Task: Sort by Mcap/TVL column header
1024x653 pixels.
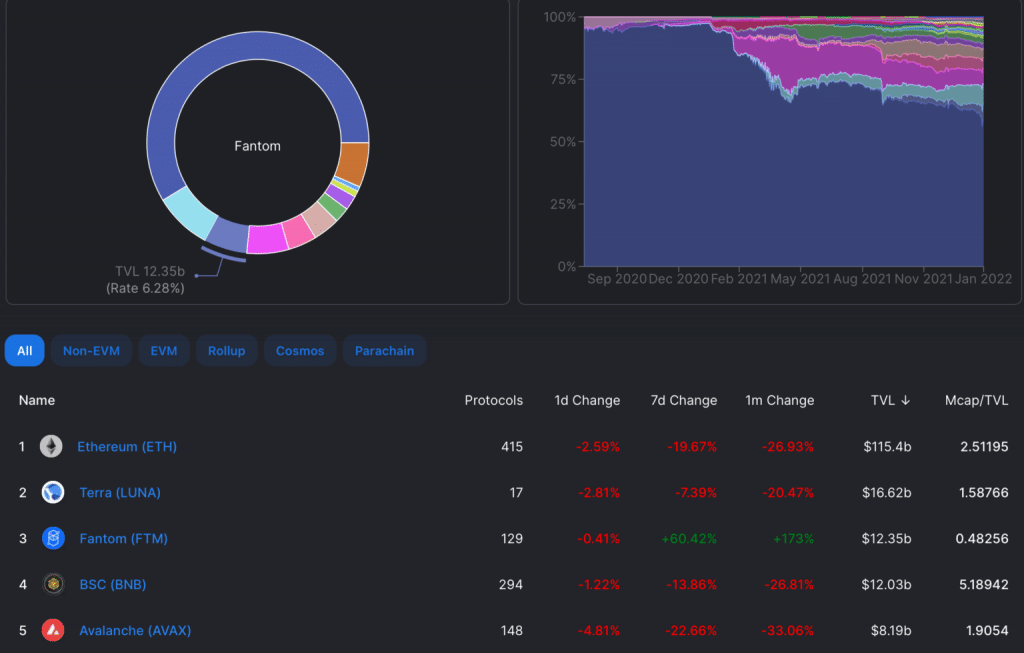Action: pyautogui.click(x=976, y=400)
